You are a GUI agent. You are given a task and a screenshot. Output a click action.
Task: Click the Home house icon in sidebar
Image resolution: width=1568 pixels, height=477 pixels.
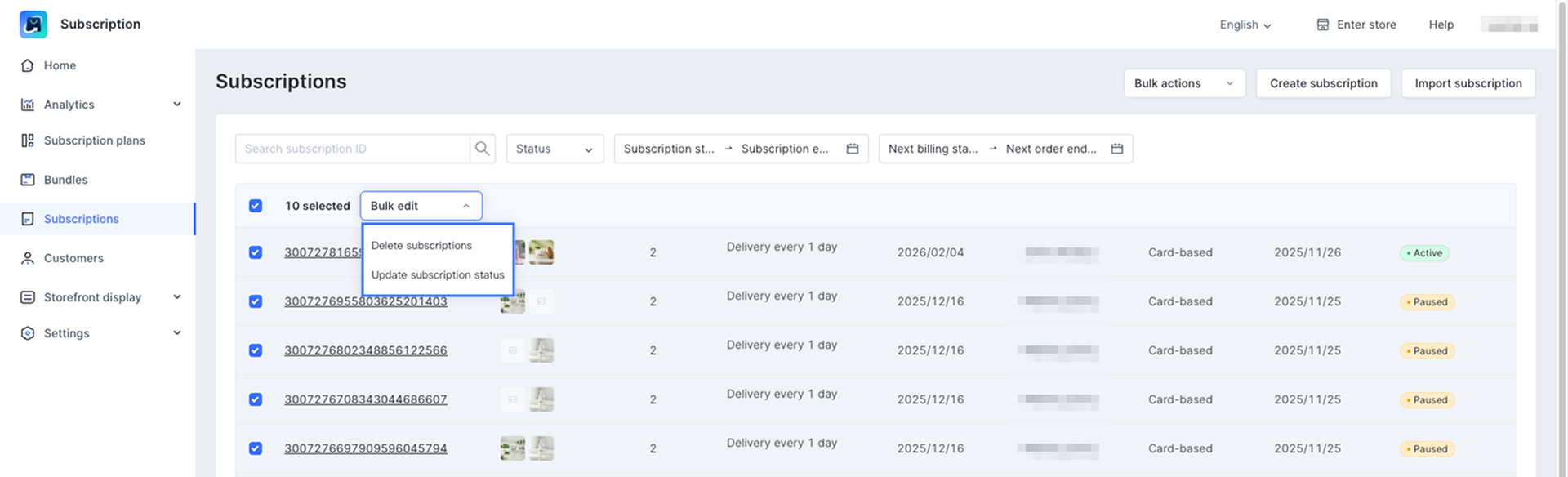coord(28,65)
